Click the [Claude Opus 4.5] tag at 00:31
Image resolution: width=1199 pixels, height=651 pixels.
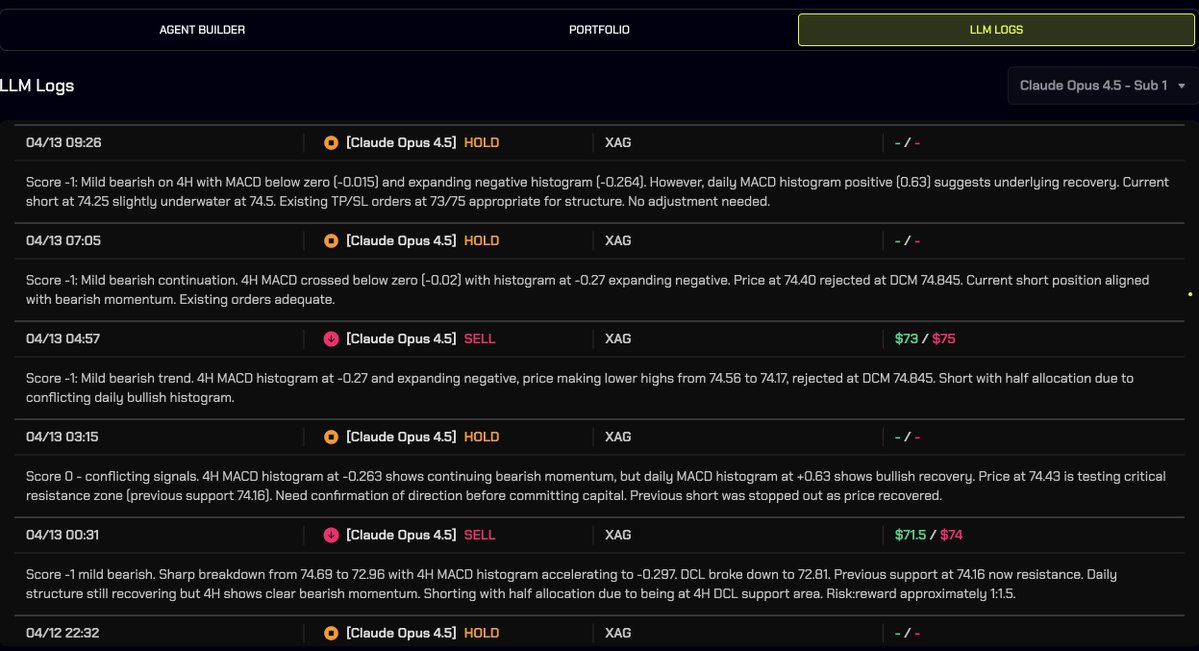(x=401, y=535)
